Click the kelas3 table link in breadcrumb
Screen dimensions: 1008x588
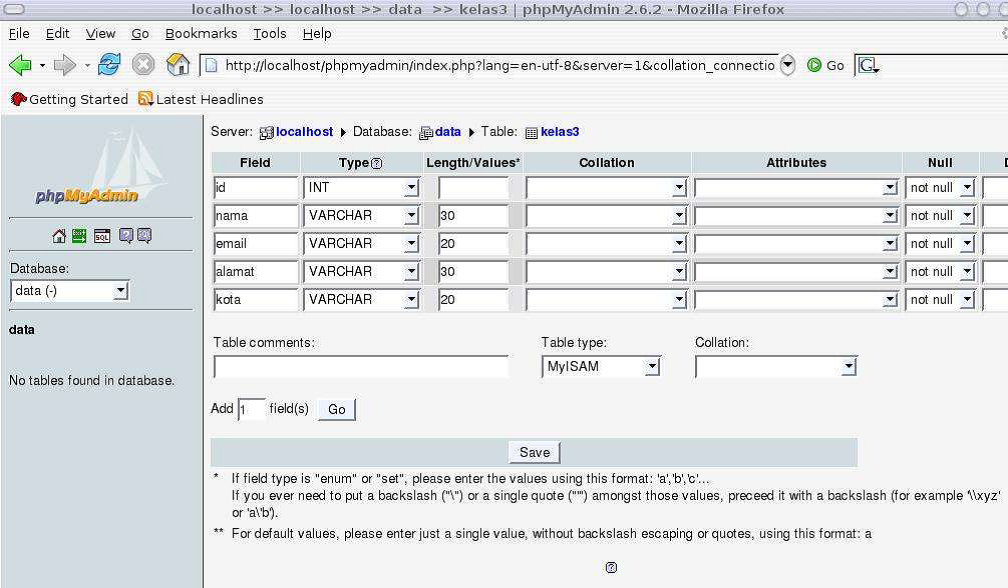coord(559,132)
